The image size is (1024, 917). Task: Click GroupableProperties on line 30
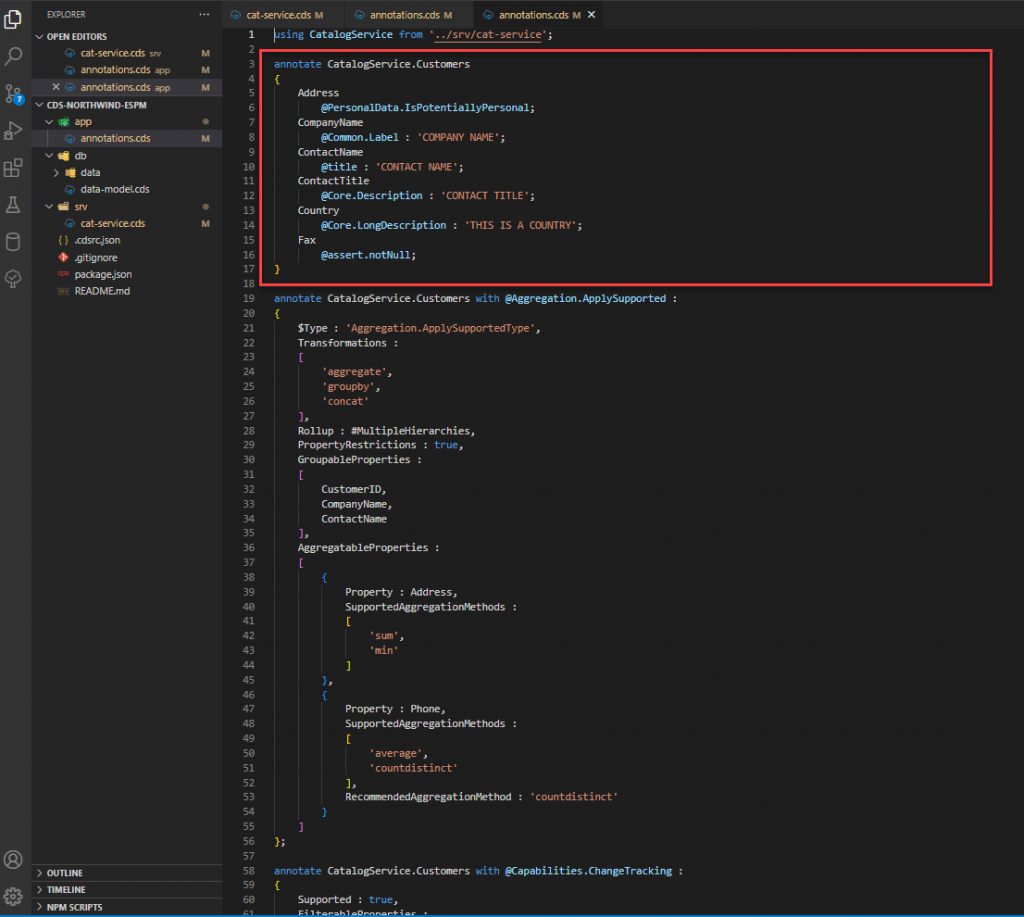coord(354,460)
